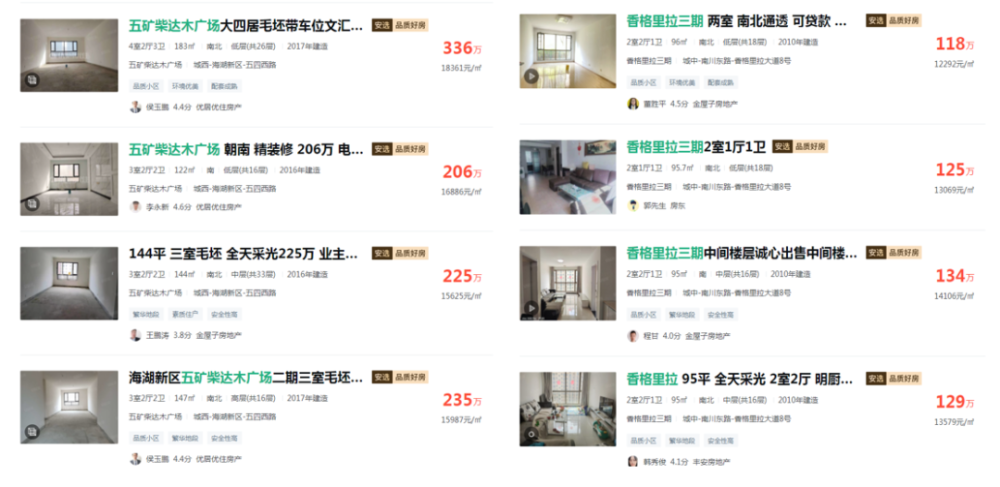Open the panorama icon on the 129万 listing photo
Screen dimensions: 1000x487
point(531,434)
